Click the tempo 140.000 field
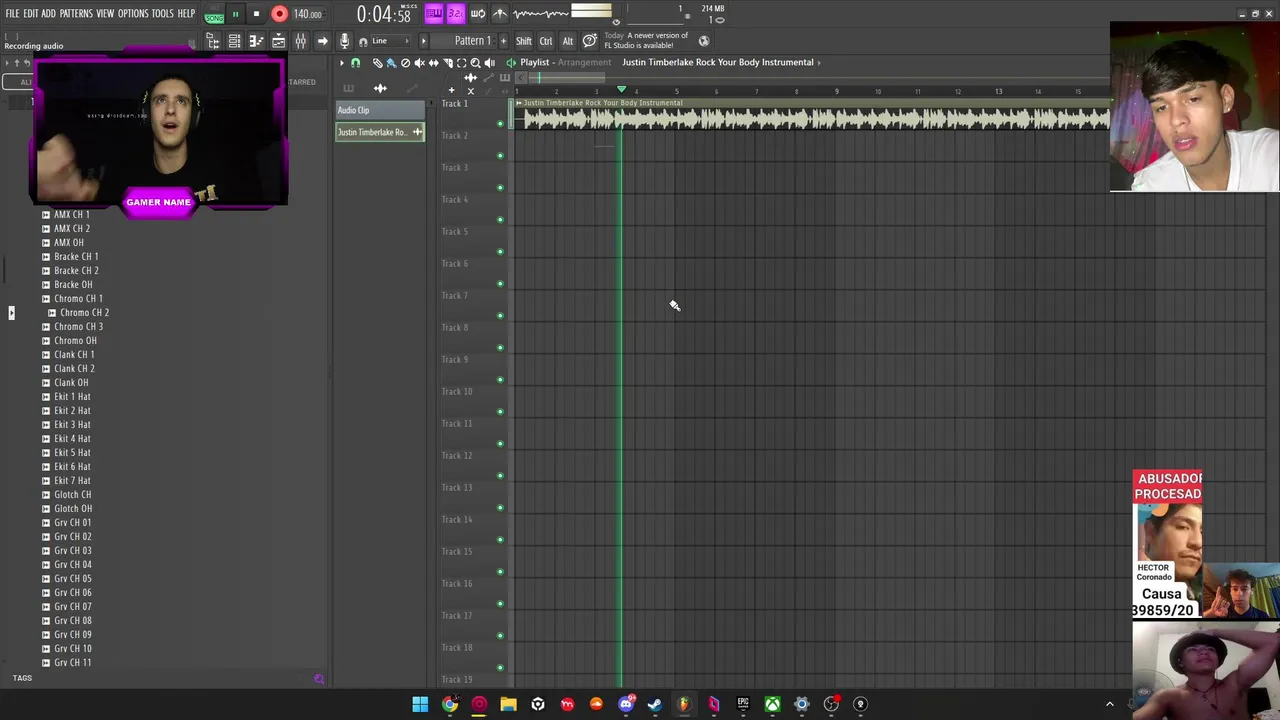The width and height of the screenshot is (1280, 720). coord(308,14)
